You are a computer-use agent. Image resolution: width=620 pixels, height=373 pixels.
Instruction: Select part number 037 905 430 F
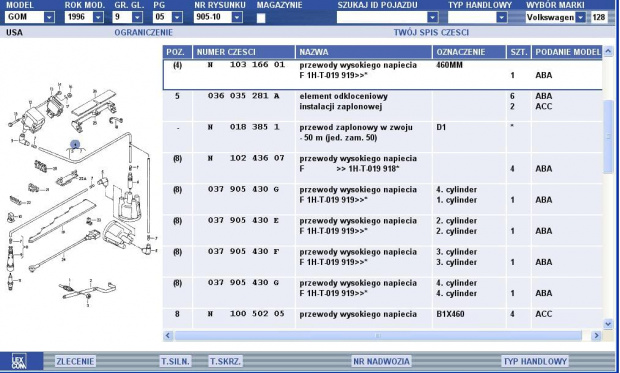pos(244,252)
